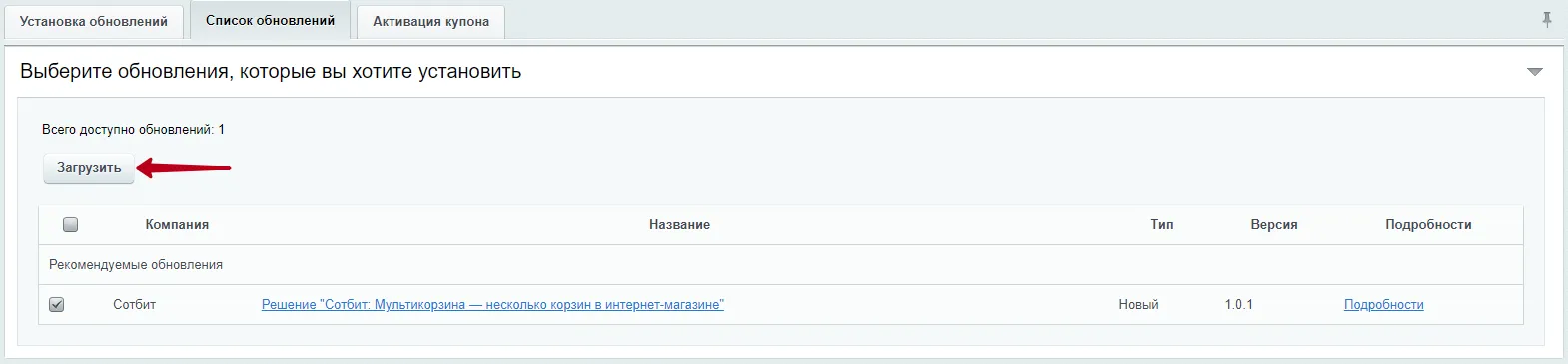The width and height of the screenshot is (1568, 364).
Task: Open the Установка обновлений tab
Action: [94, 21]
